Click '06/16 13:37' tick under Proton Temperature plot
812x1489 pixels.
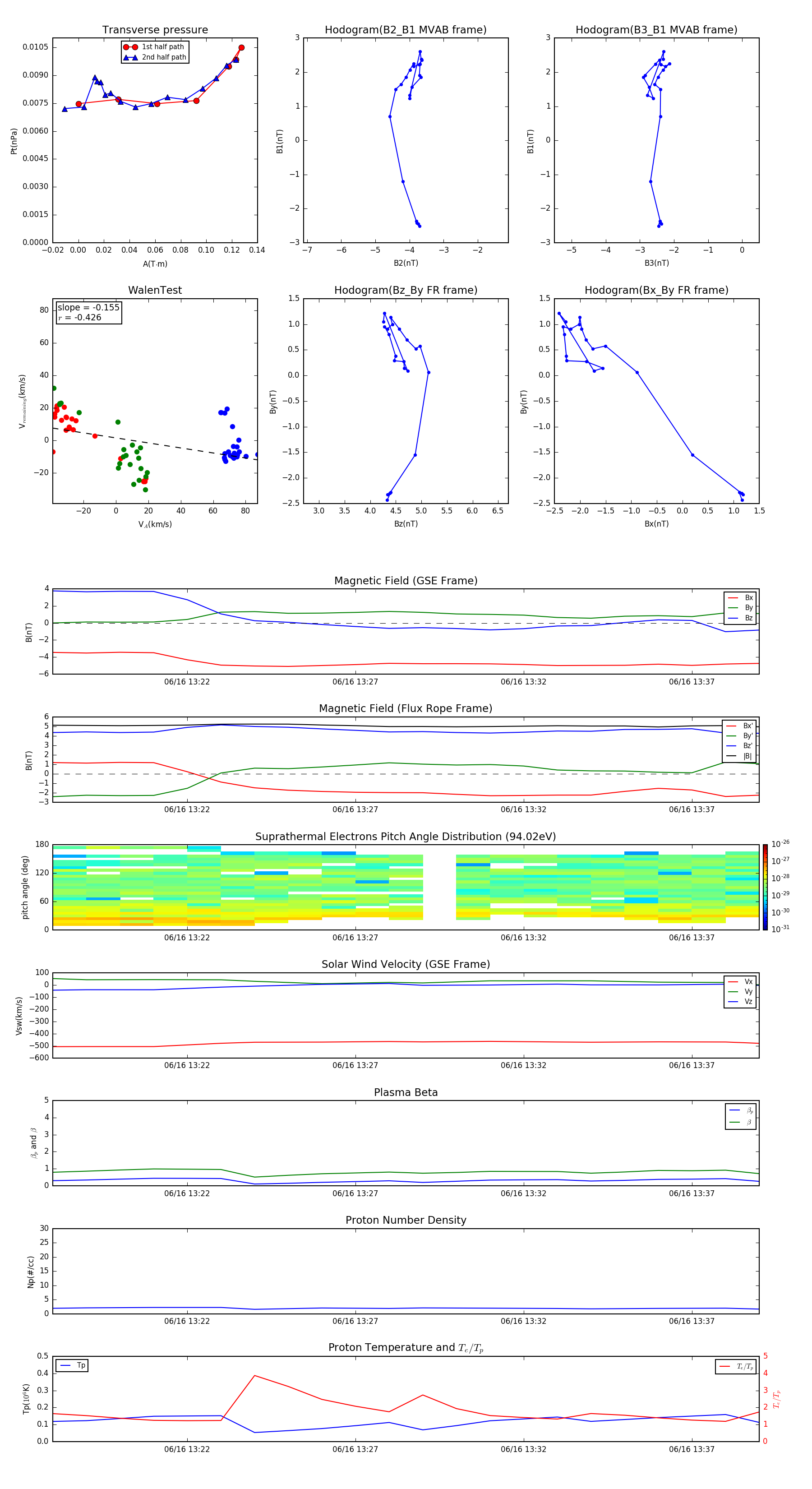click(x=691, y=1450)
